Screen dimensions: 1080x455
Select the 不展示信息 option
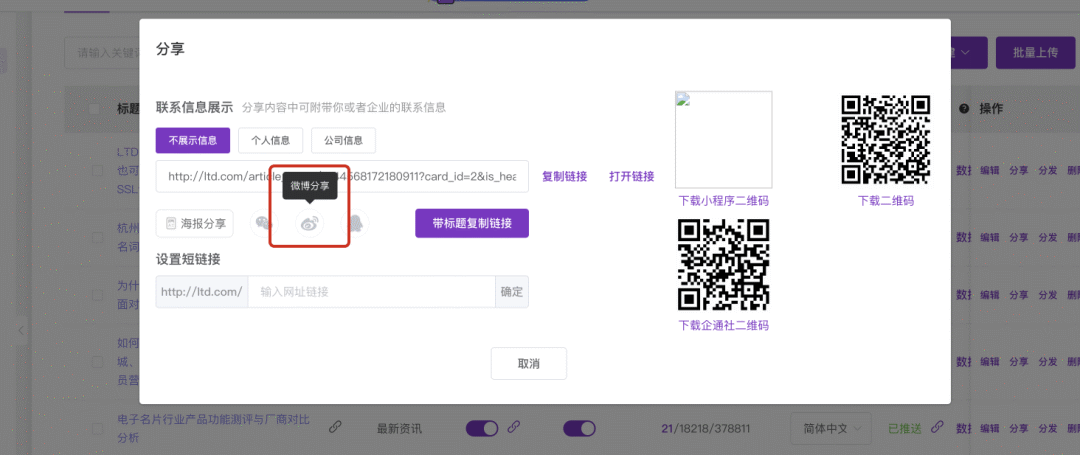click(x=193, y=140)
